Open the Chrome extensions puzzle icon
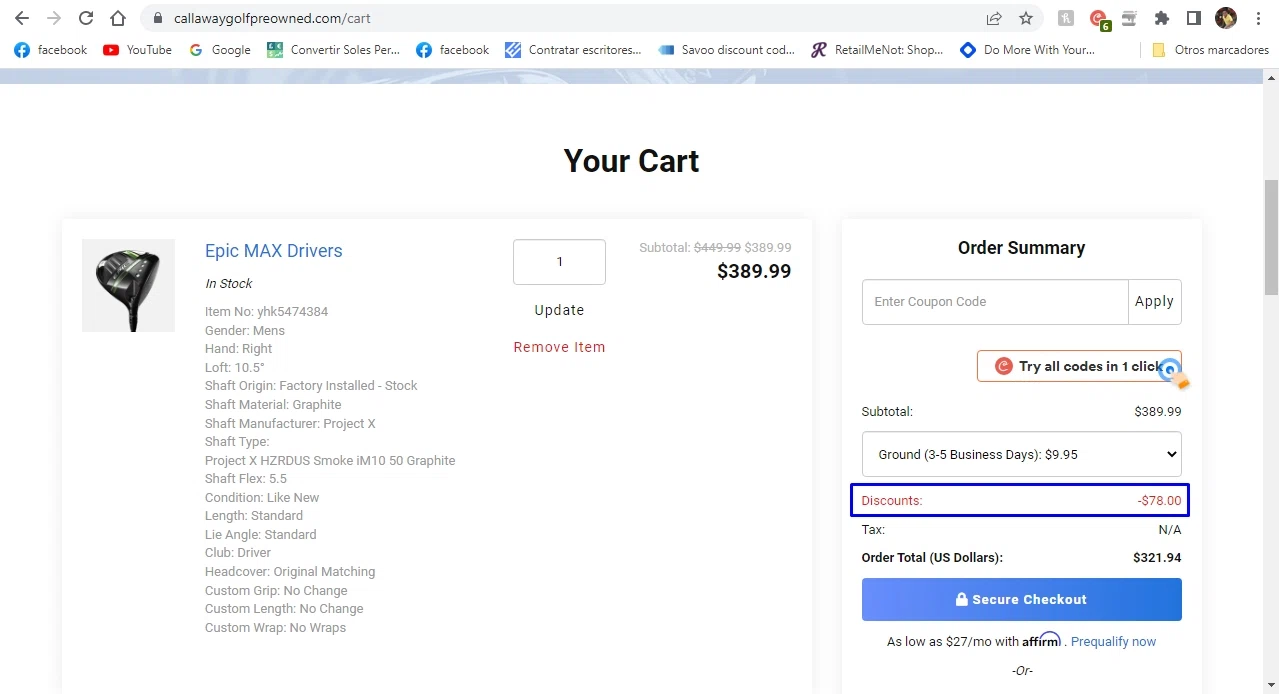The width and height of the screenshot is (1279, 694). click(x=1161, y=18)
